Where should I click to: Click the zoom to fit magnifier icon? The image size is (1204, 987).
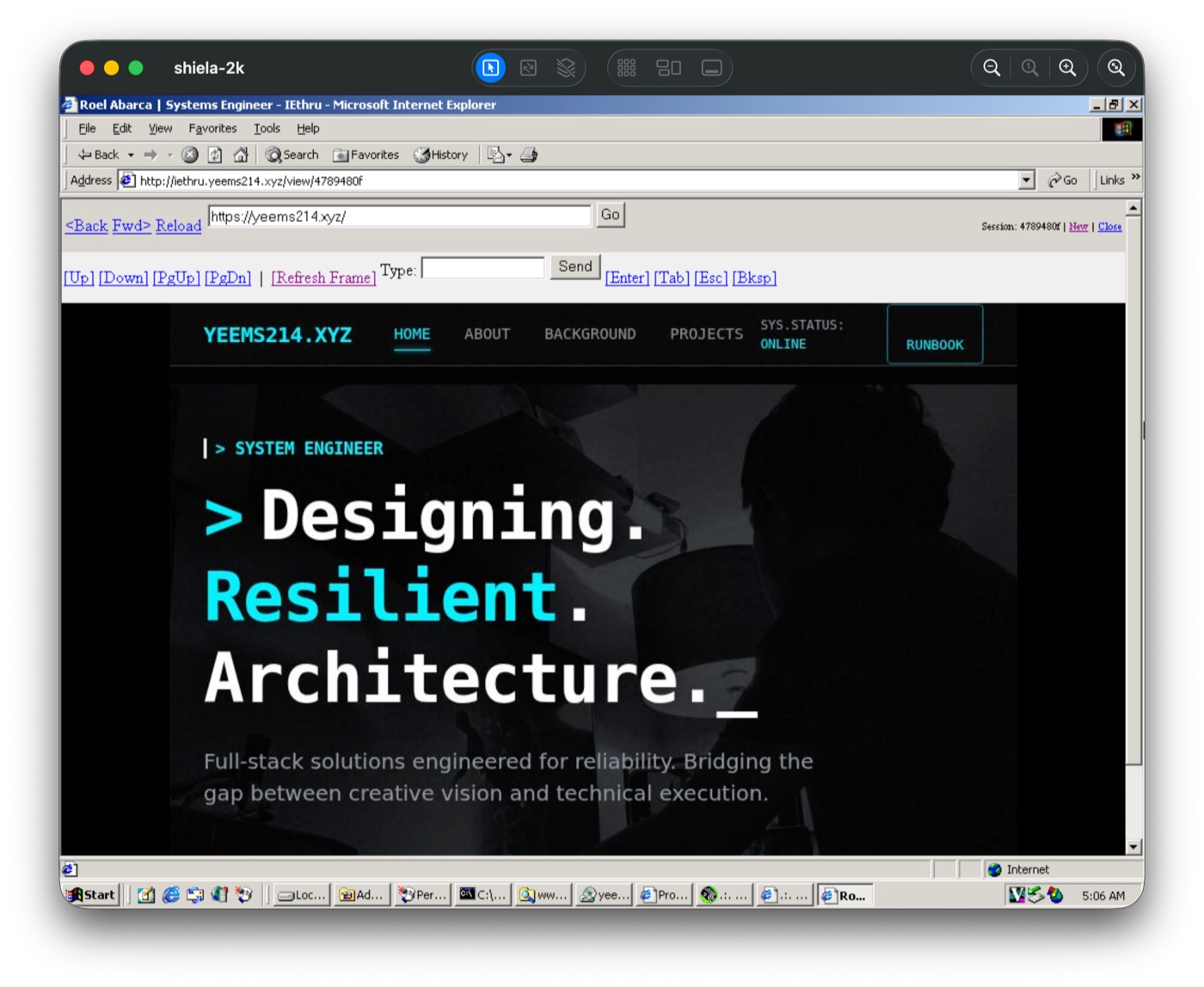tap(1116, 68)
